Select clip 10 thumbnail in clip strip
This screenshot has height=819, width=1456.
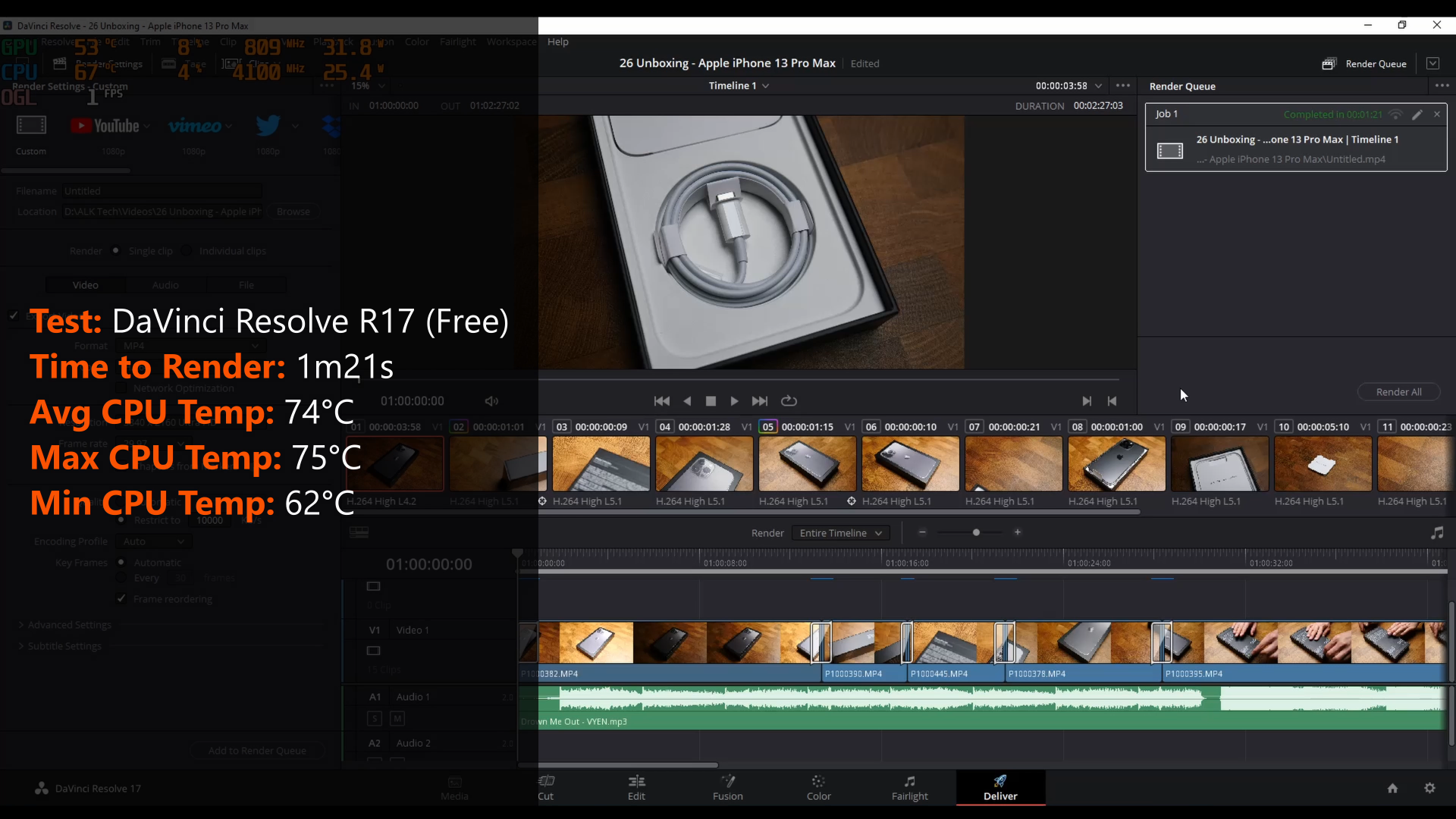point(1323,463)
